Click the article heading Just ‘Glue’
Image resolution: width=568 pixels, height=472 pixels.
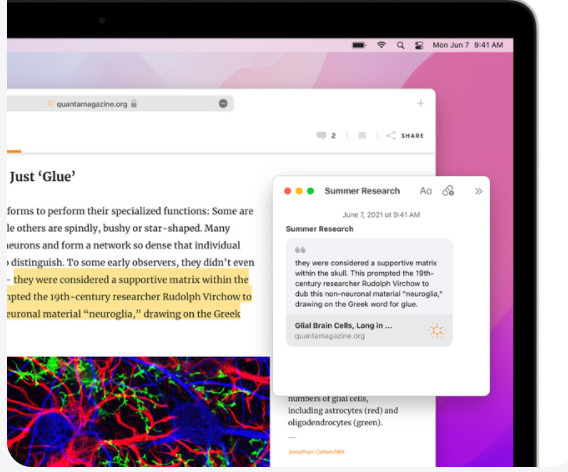click(43, 177)
